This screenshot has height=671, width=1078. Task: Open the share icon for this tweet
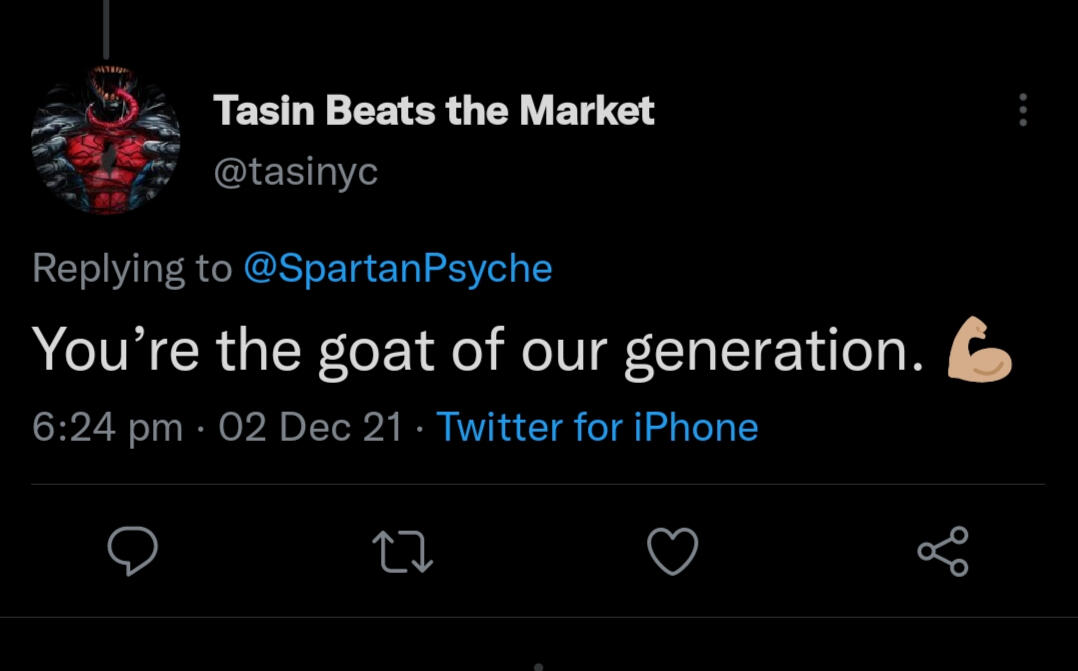click(942, 551)
